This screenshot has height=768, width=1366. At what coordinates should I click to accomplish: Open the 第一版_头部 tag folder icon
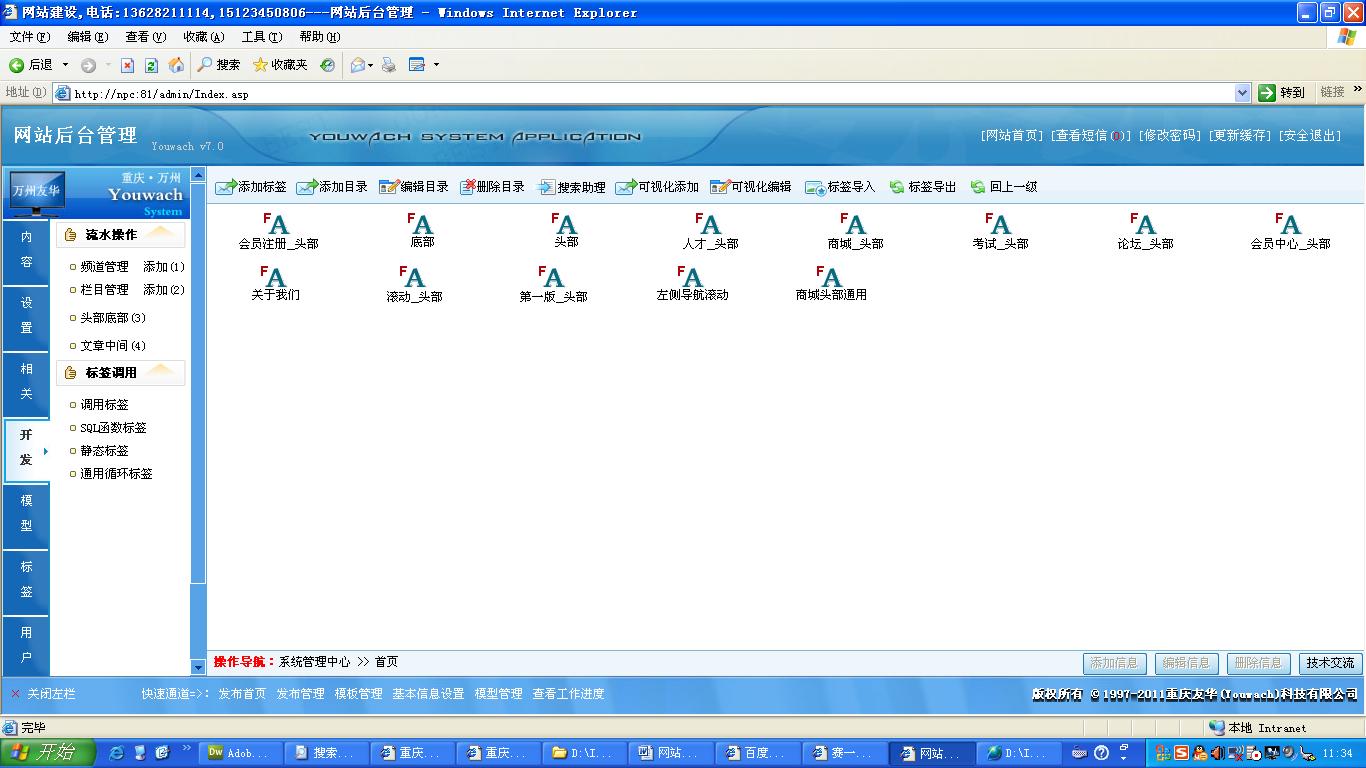tap(551, 276)
